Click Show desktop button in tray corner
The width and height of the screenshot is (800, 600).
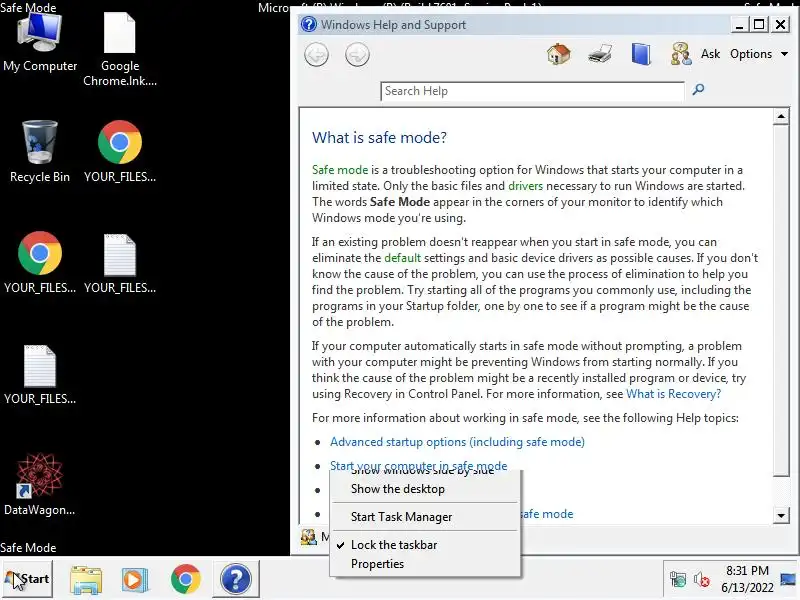pyautogui.click(x=788, y=579)
